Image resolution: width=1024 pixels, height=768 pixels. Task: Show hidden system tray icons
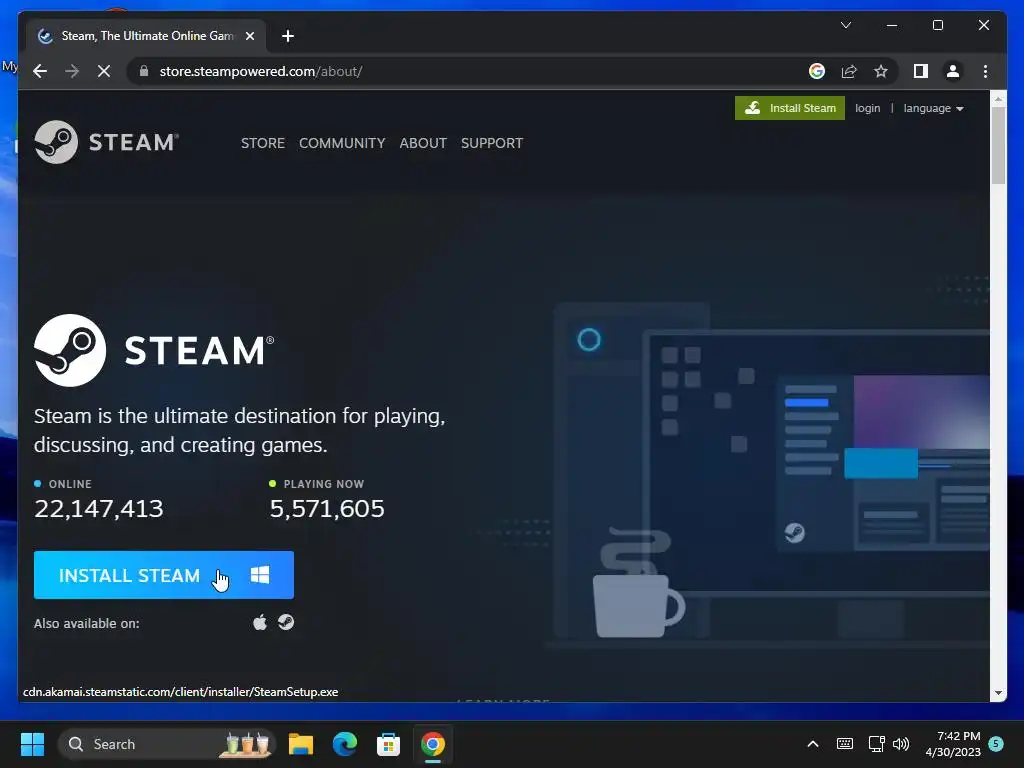point(813,744)
